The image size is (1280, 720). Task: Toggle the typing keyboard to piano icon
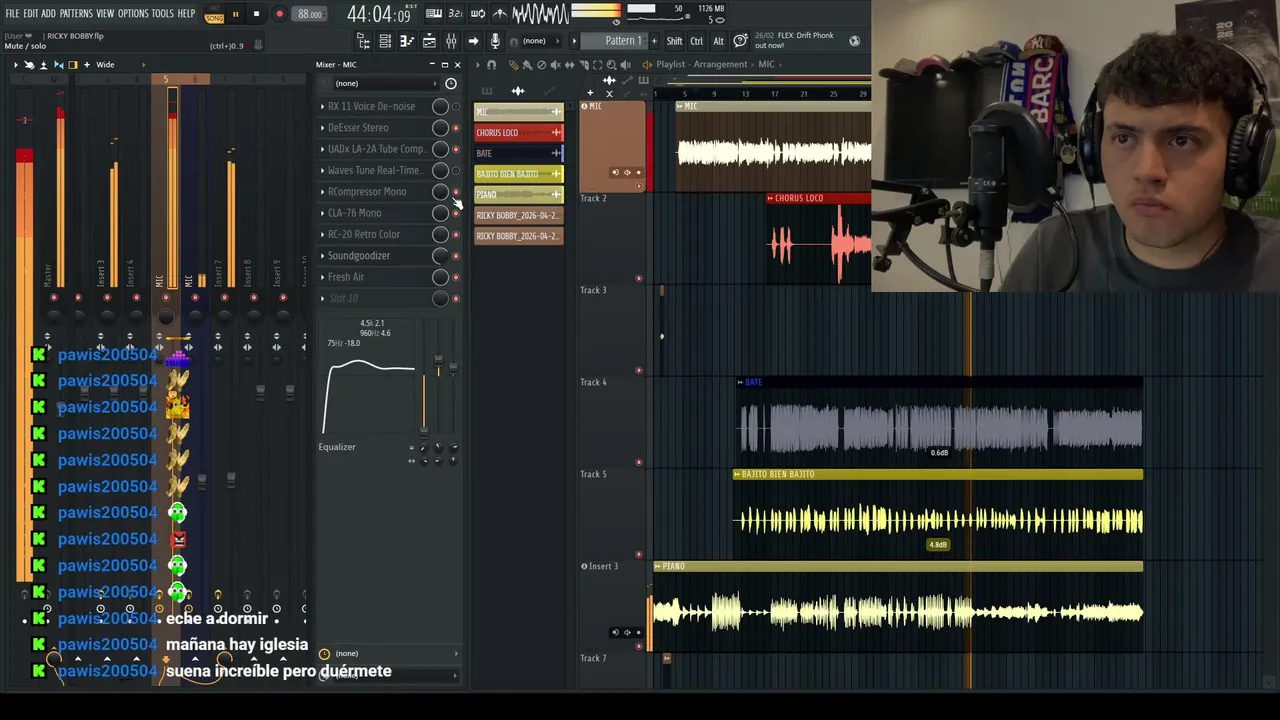(x=434, y=14)
